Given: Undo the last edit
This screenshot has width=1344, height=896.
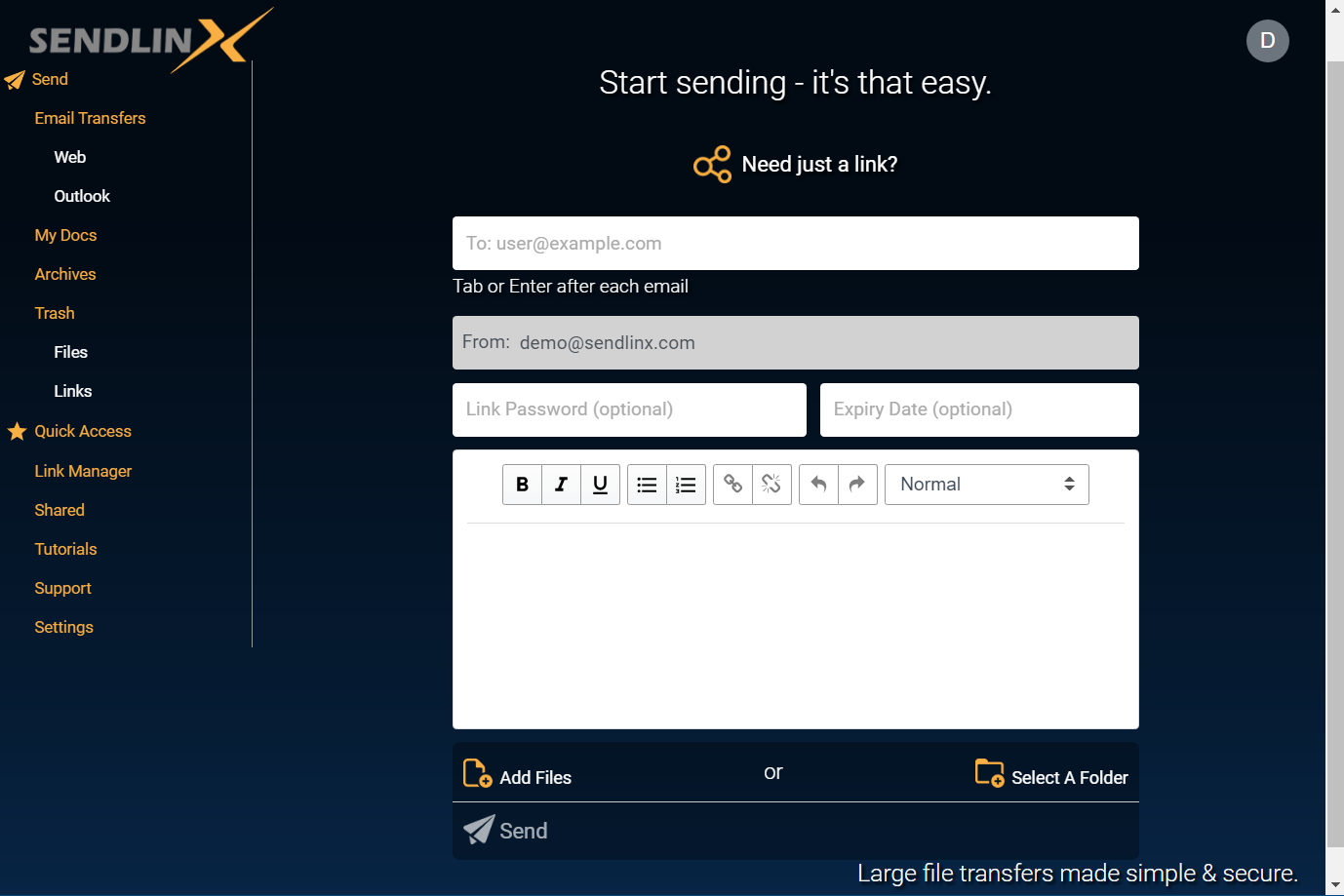Looking at the screenshot, I should point(818,485).
